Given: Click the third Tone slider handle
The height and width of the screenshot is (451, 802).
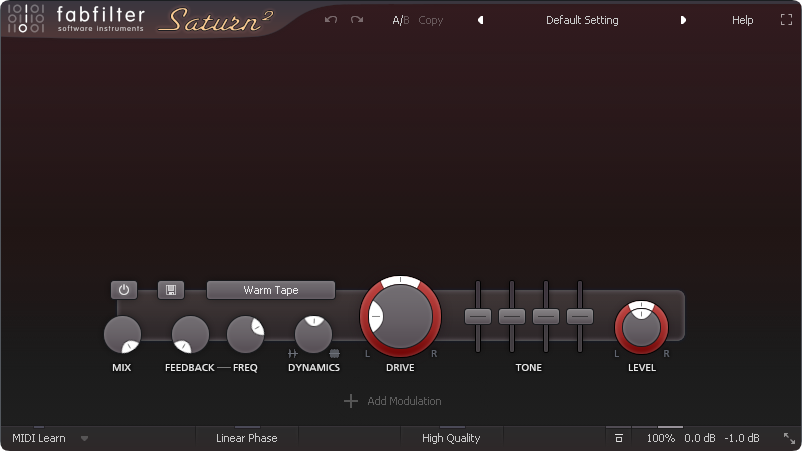Looking at the screenshot, I should [546, 317].
